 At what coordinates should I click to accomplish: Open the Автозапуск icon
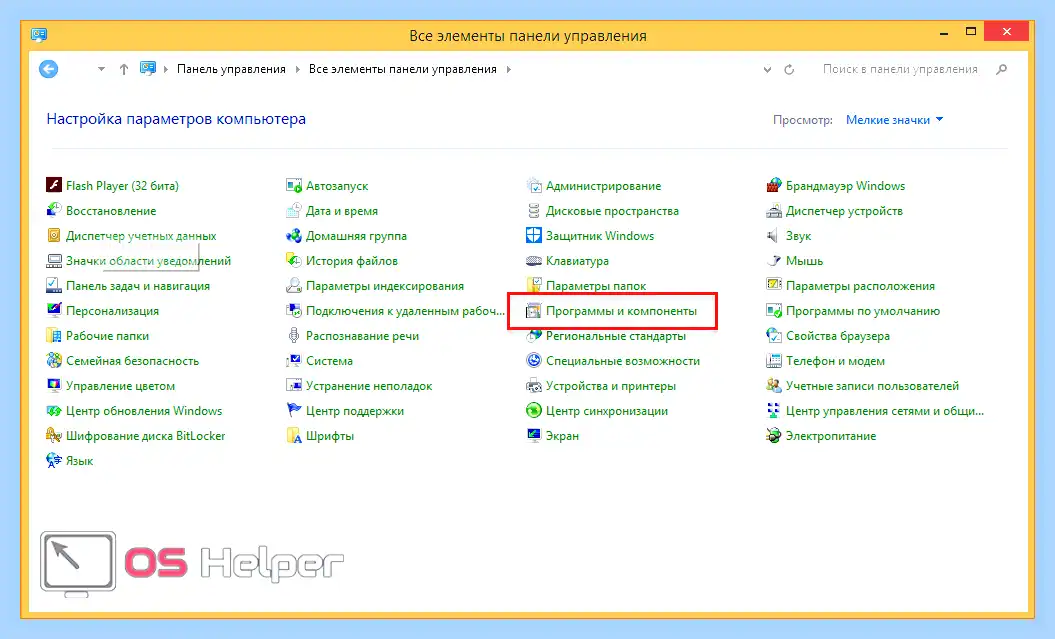click(x=294, y=185)
